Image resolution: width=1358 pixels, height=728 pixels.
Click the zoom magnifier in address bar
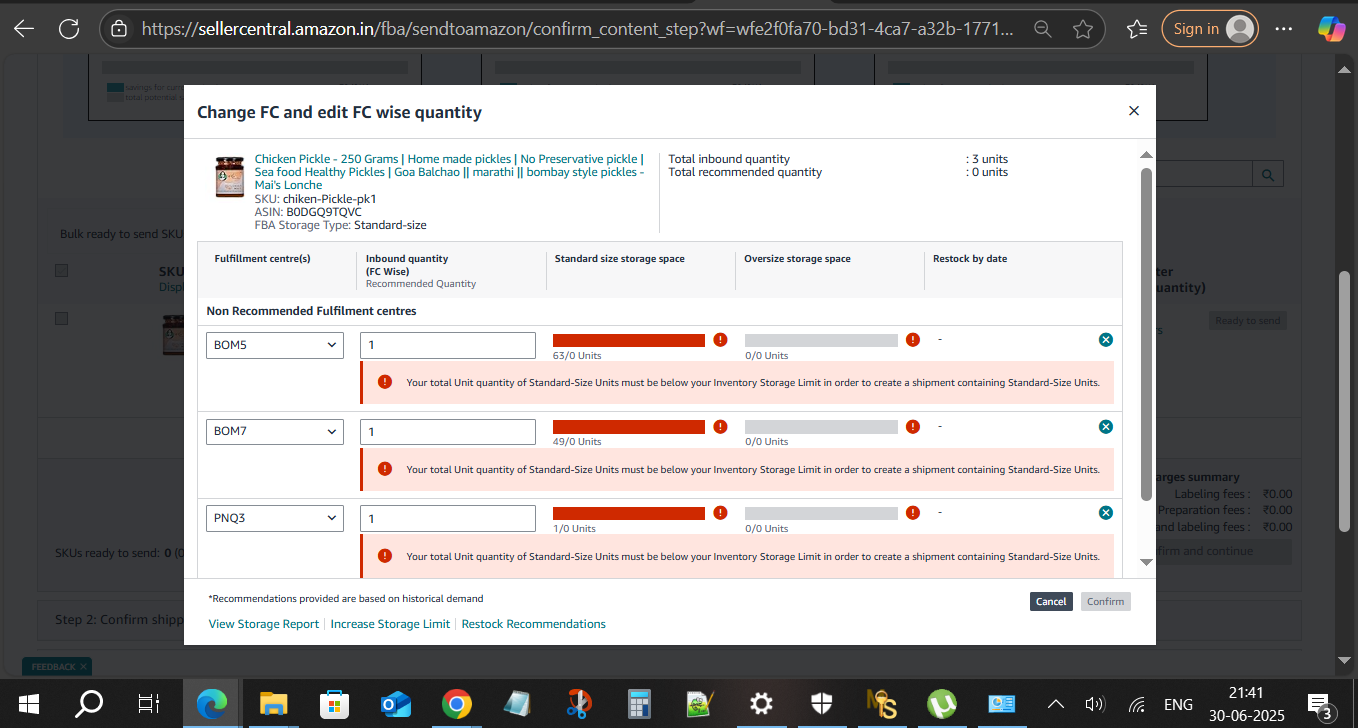pyautogui.click(x=1043, y=29)
